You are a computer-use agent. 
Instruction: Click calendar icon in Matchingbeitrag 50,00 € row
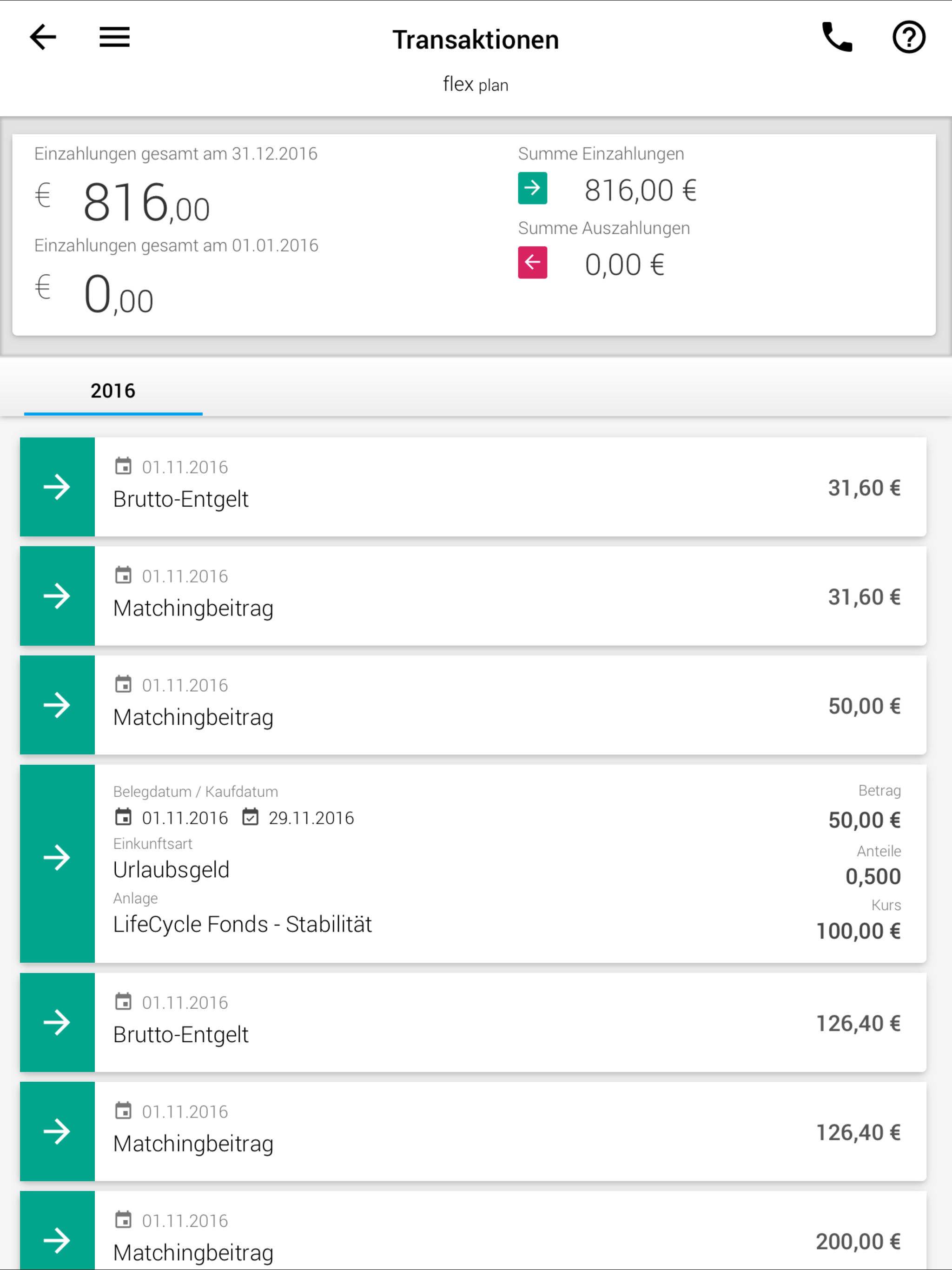tap(124, 684)
